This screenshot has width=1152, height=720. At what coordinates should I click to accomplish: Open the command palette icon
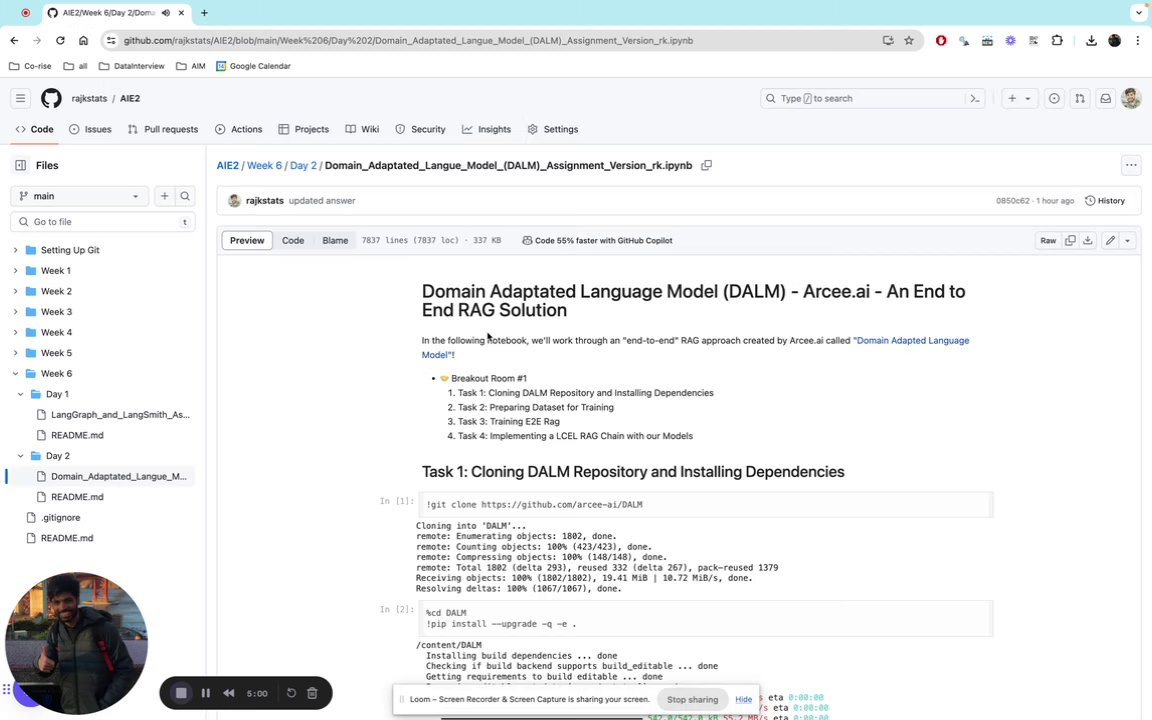coord(975,98)
